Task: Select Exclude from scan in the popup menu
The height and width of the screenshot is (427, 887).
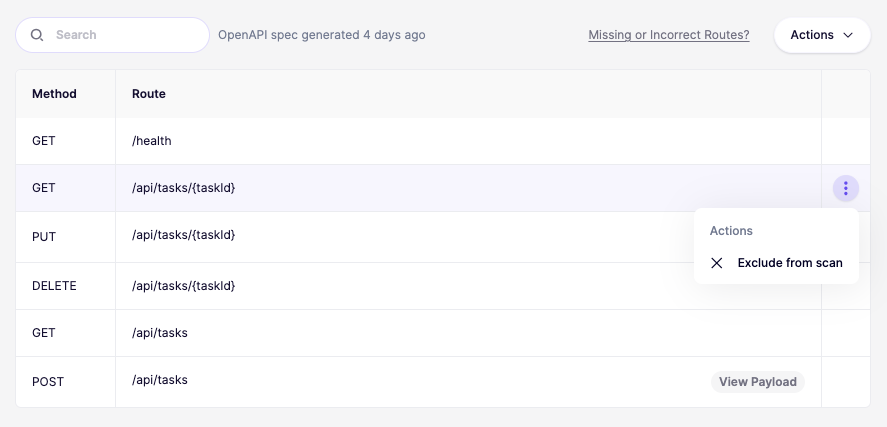Action: 789,263
